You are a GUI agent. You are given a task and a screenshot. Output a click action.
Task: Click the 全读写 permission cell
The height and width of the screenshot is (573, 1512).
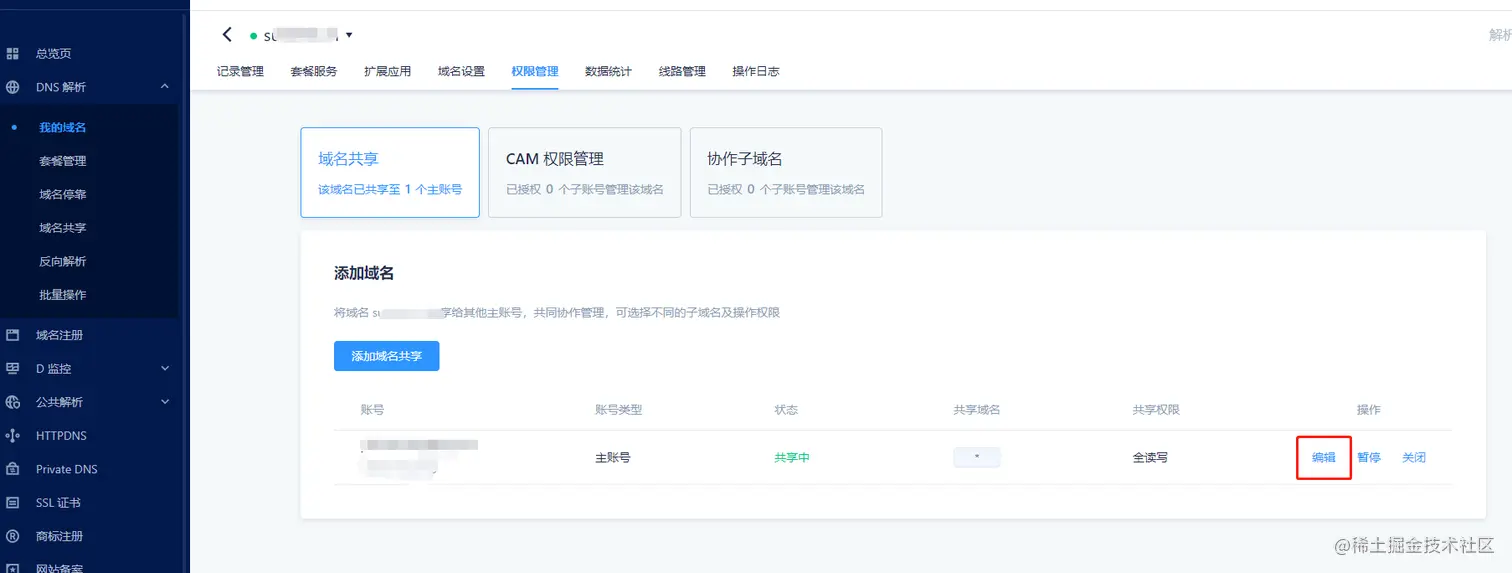1150,458
